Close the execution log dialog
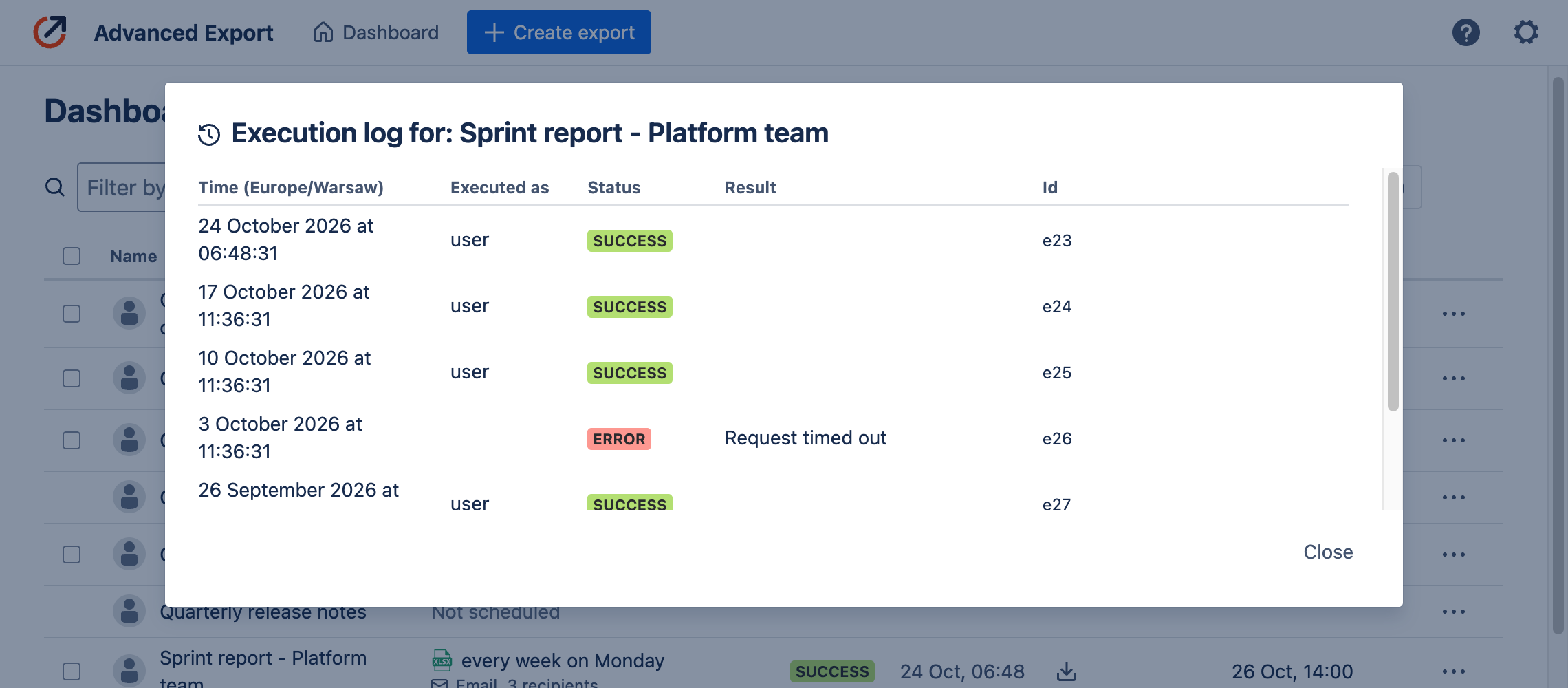This screenshot has height=688, width=1568. coord(1328,552)
